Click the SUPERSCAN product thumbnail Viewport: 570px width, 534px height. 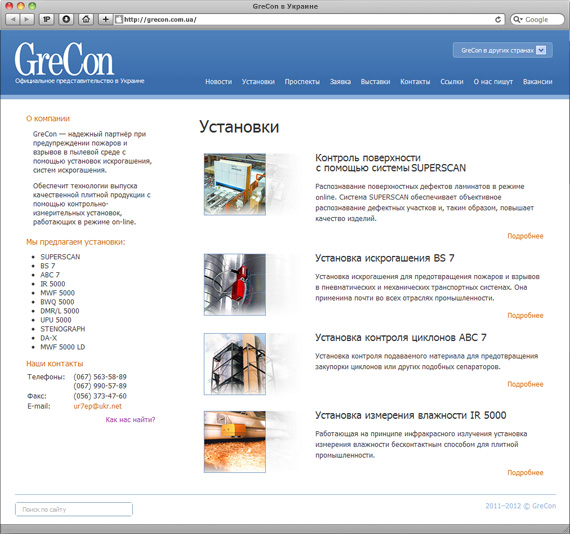[x=235, y=184]
